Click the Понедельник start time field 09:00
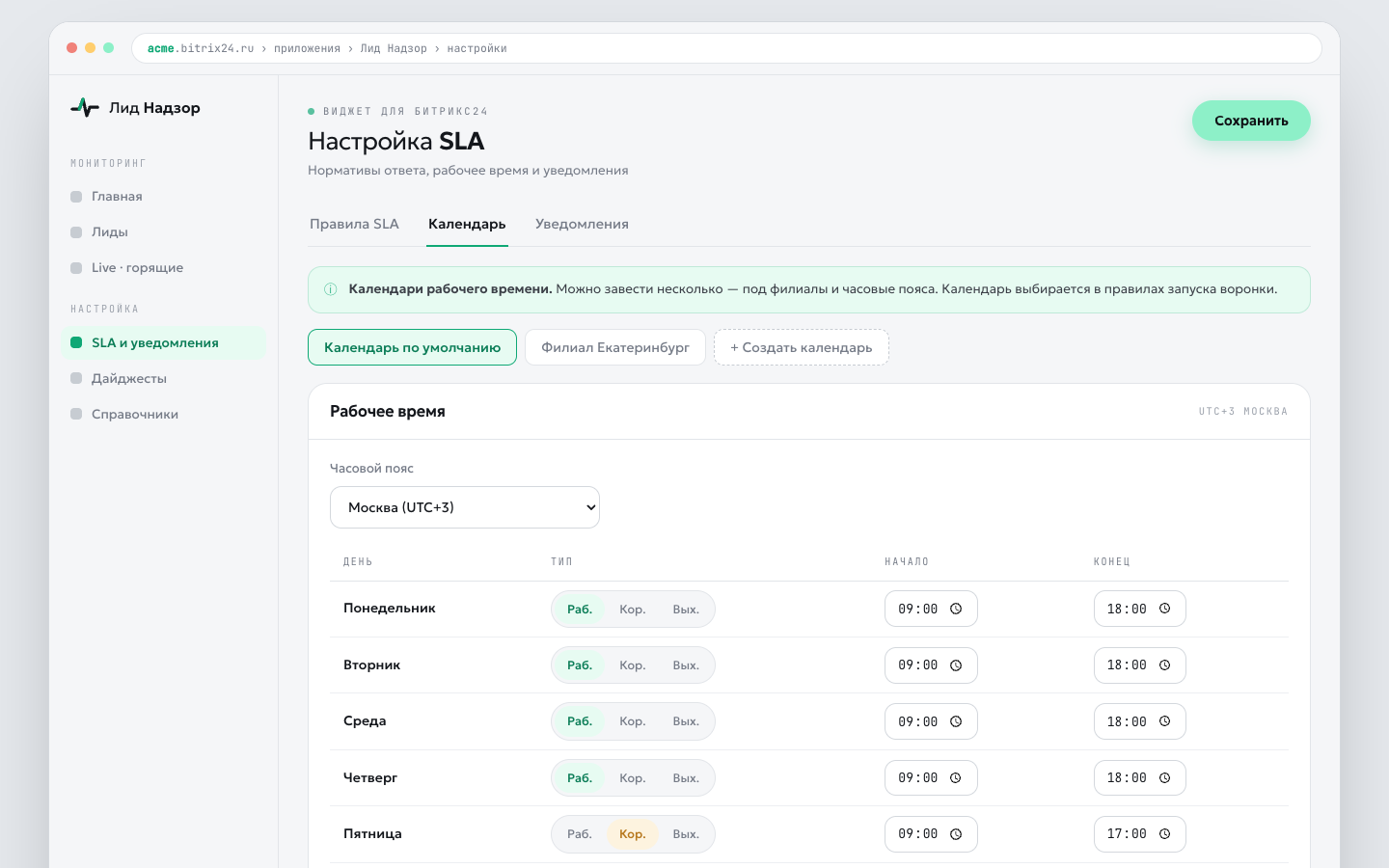Screen dimensions: 1389x868 point(931,610)
